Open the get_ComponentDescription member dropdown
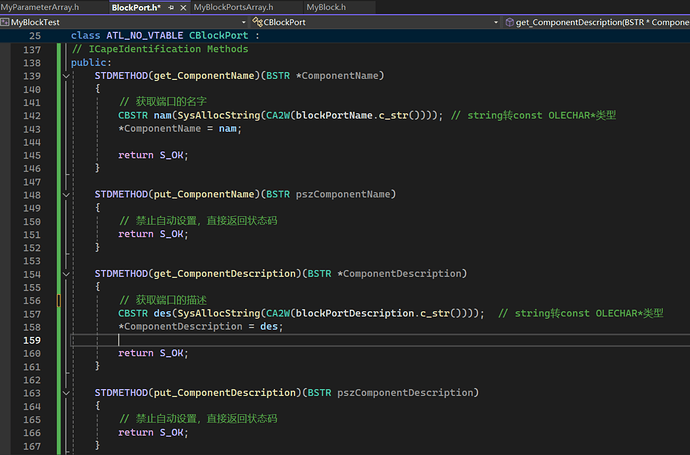 596,22
